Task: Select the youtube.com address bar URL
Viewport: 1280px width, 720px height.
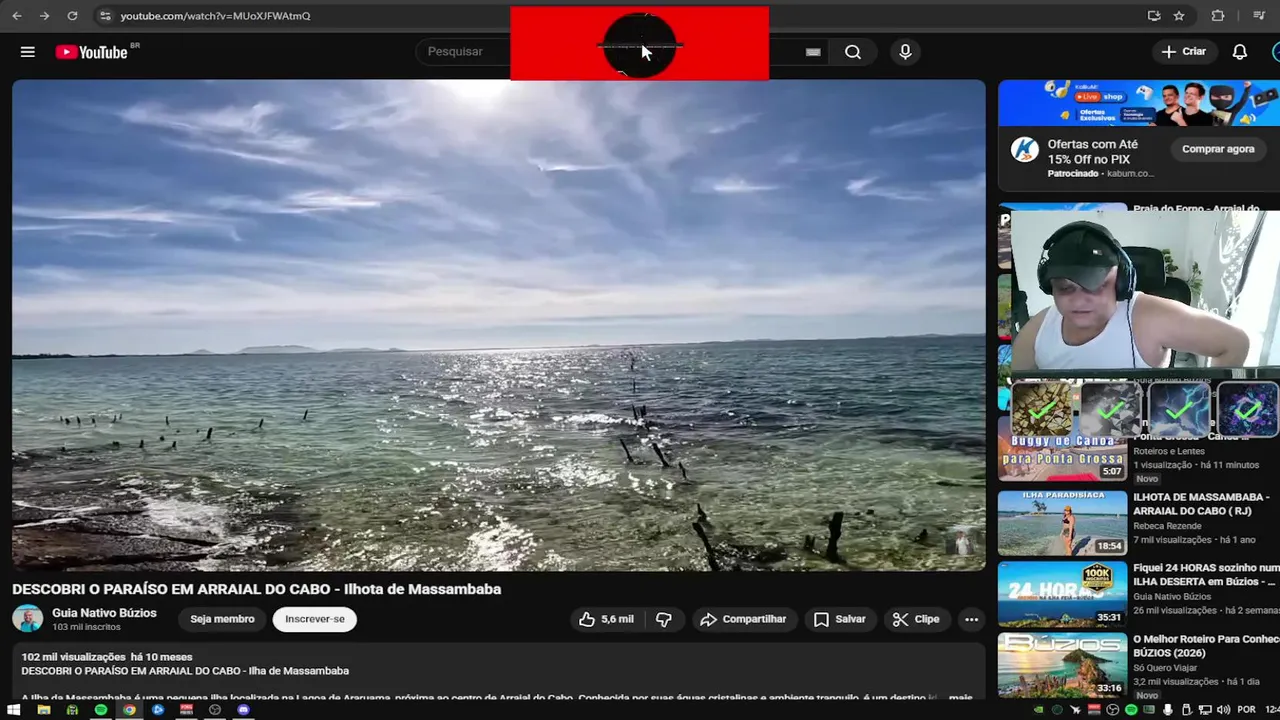Action: tap(215, 16)
